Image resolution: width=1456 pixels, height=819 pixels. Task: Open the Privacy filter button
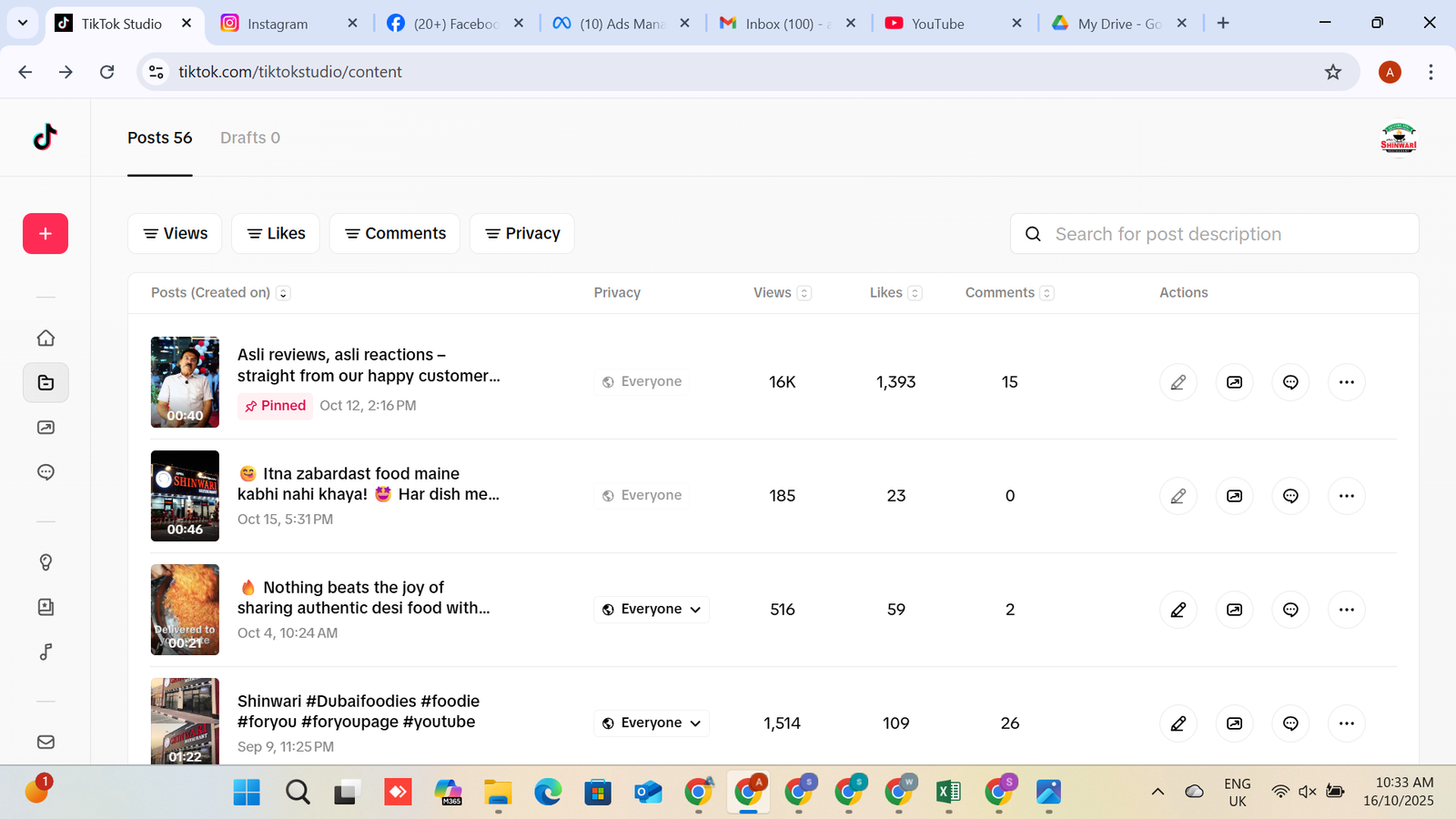521,234
